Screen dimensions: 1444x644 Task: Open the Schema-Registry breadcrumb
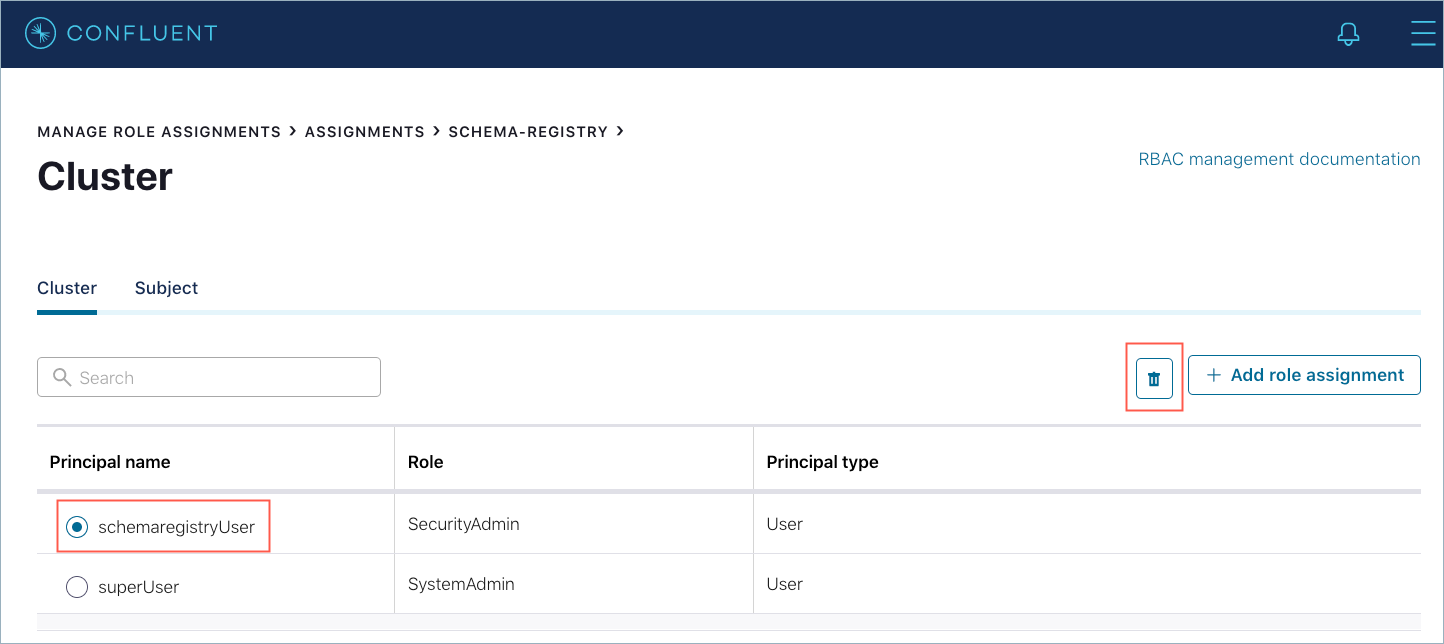[x=528, y=132]
